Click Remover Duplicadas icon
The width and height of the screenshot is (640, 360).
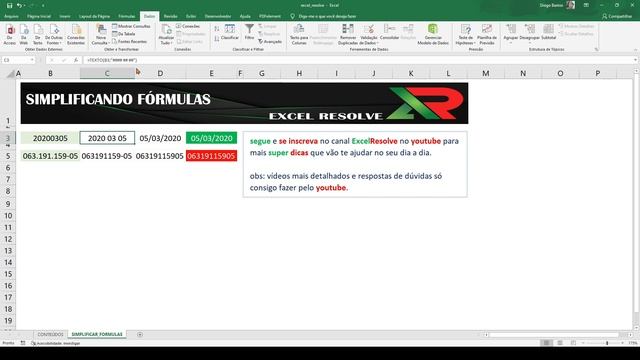348,35
